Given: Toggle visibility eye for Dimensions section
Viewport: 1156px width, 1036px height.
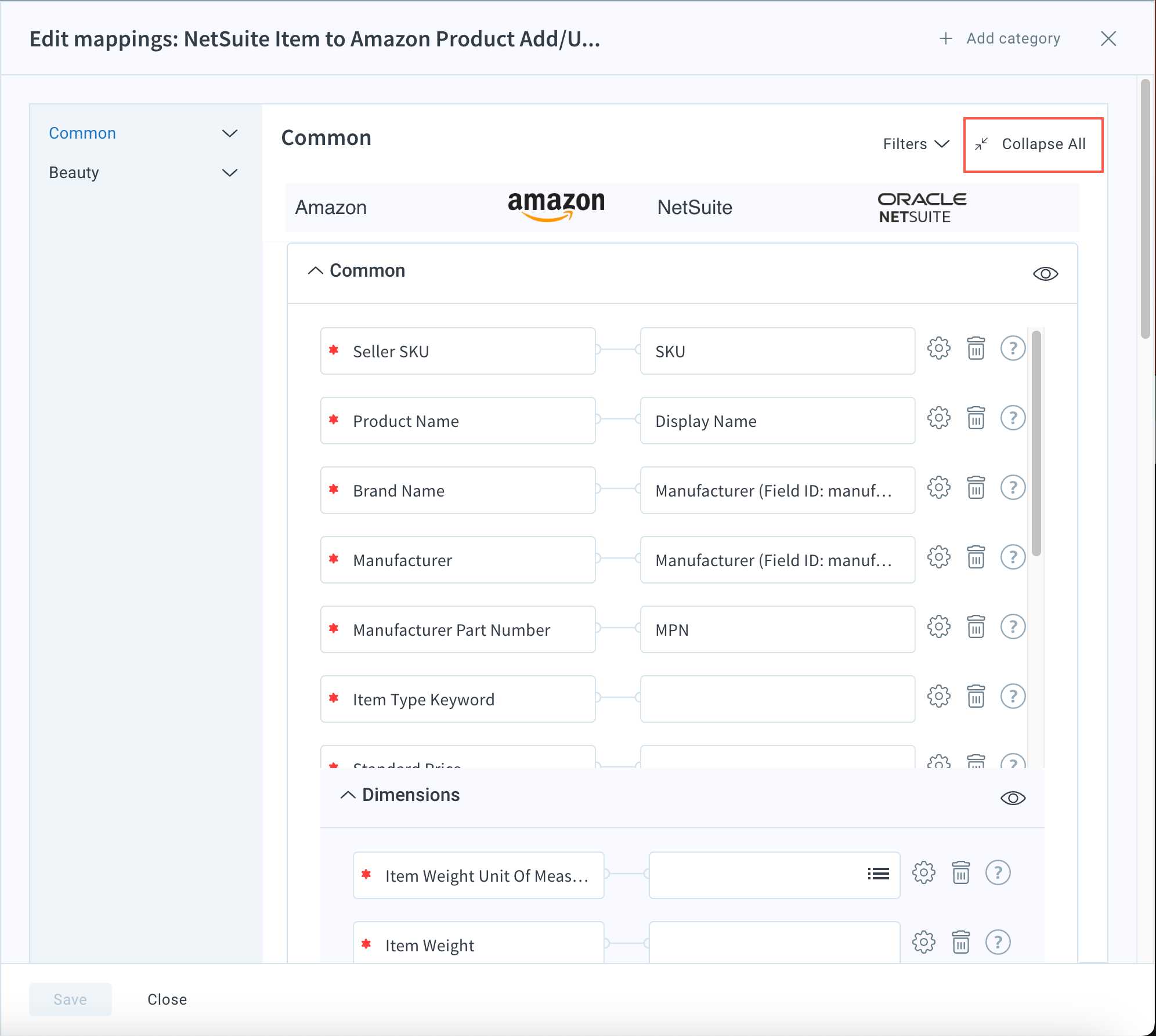Looking at the screenshot, I should tap(1013, 798).
